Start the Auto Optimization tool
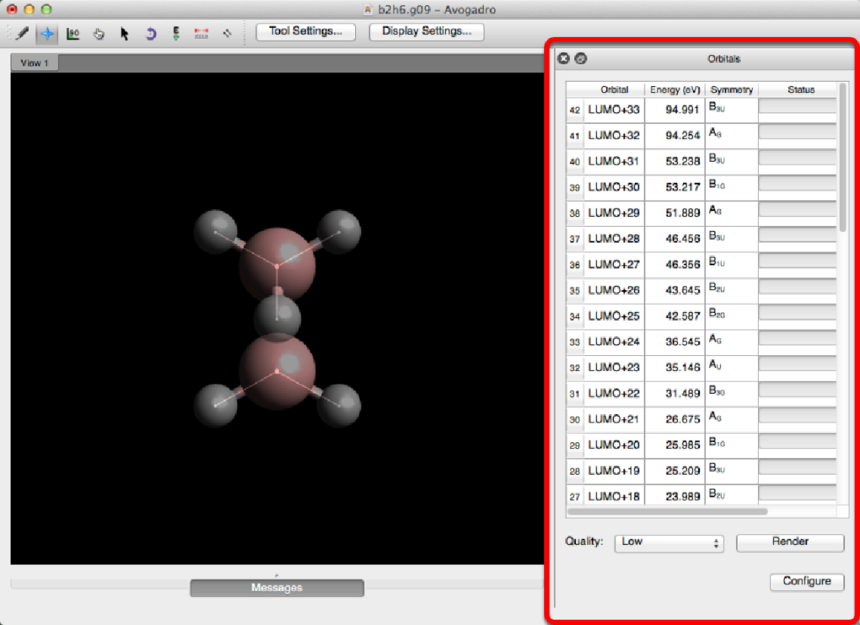Viewport: 860px width, 625px height. coord(176,33)
